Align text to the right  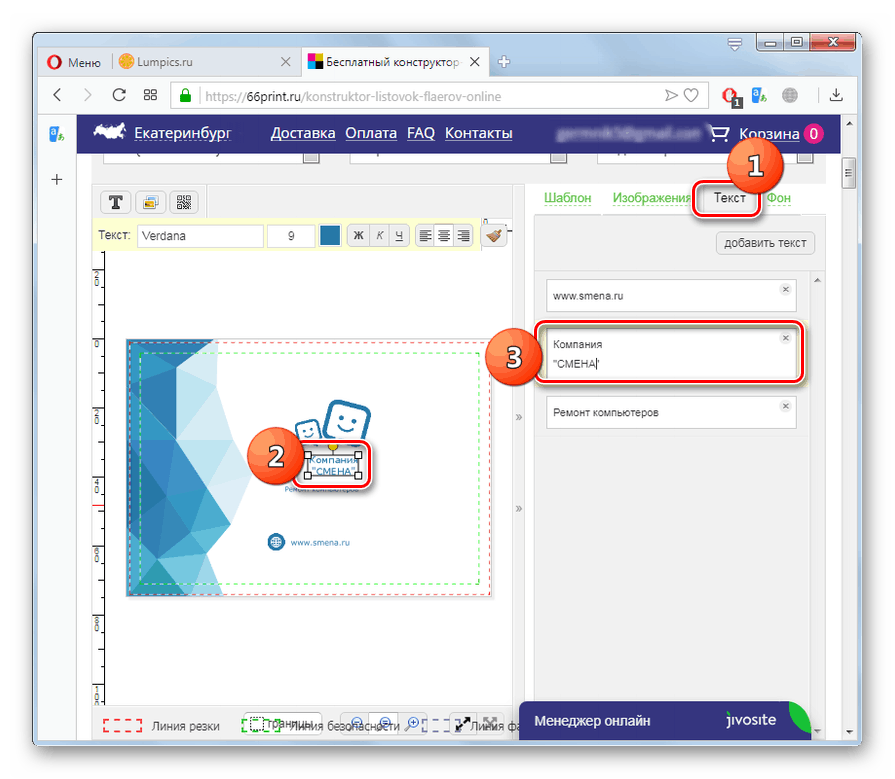[463, 235]
